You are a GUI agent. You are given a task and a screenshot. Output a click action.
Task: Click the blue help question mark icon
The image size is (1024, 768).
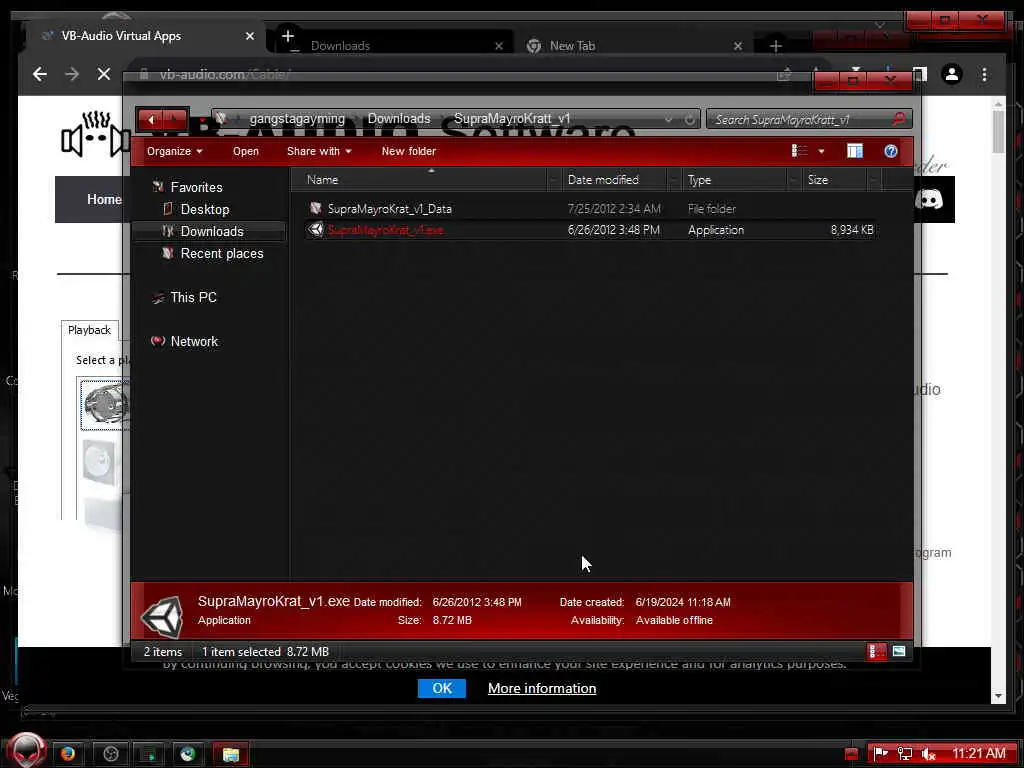pyautogui.click(x=891, y=151)
